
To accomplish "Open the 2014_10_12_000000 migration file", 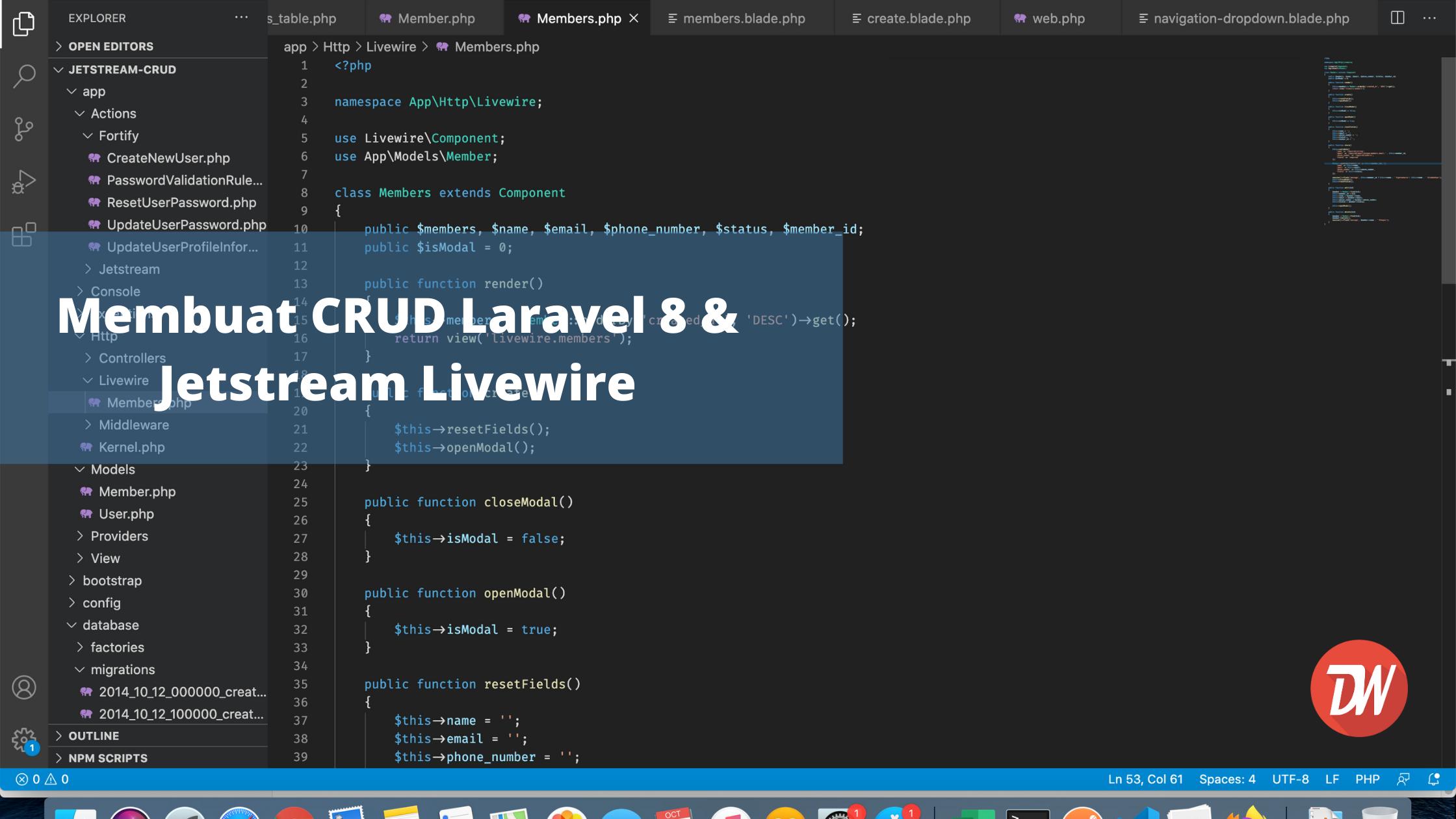I will 158,692.
